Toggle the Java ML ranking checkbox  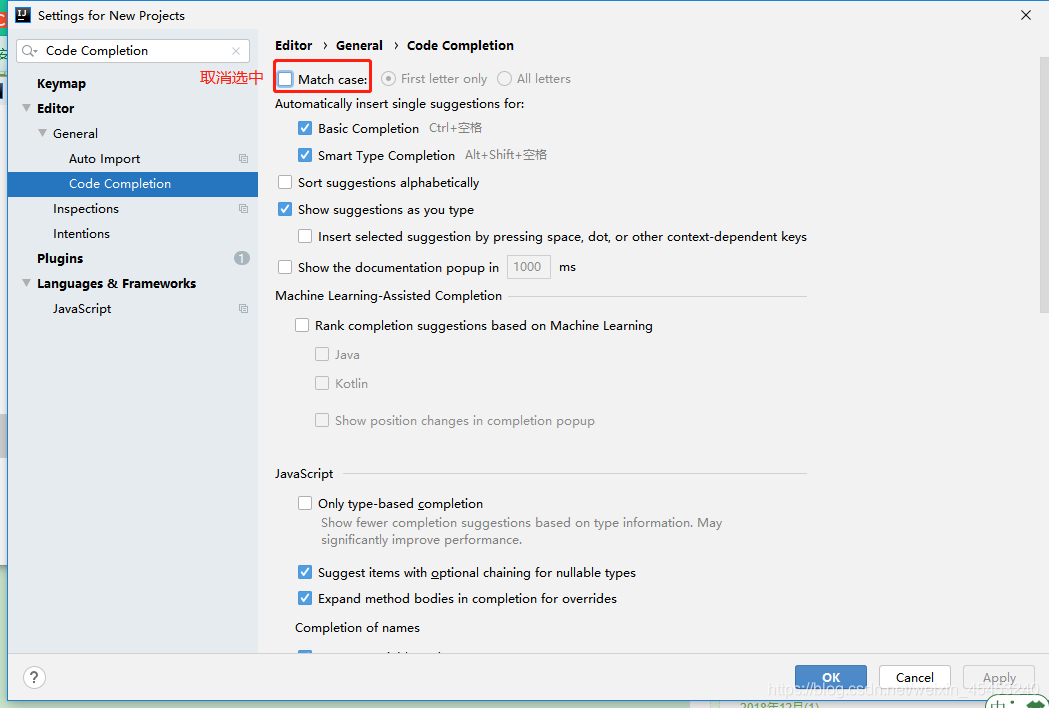(x=322, y=354)
